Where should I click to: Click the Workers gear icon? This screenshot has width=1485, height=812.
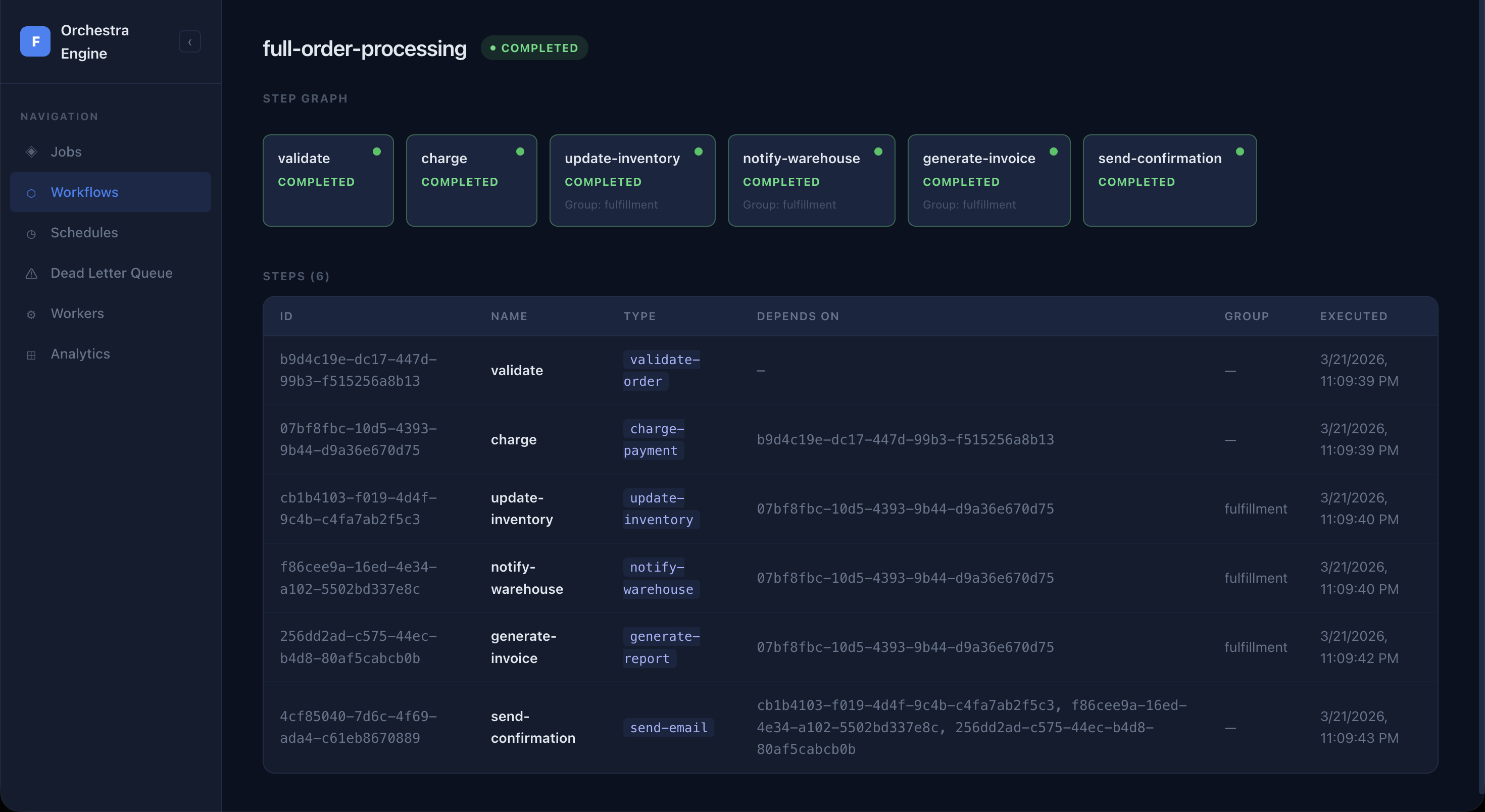pyautogui.click(x=31, y=314)
